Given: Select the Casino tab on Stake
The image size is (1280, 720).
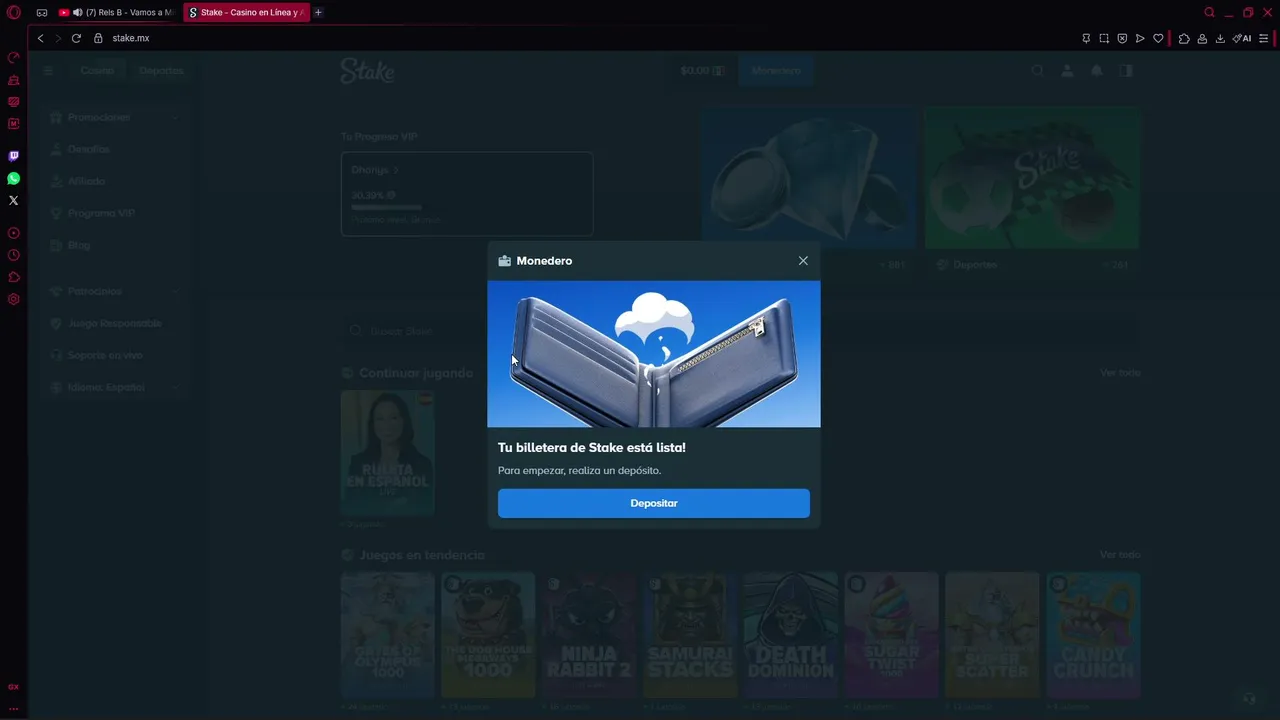Looking at the screenshot, I should 98,71.
